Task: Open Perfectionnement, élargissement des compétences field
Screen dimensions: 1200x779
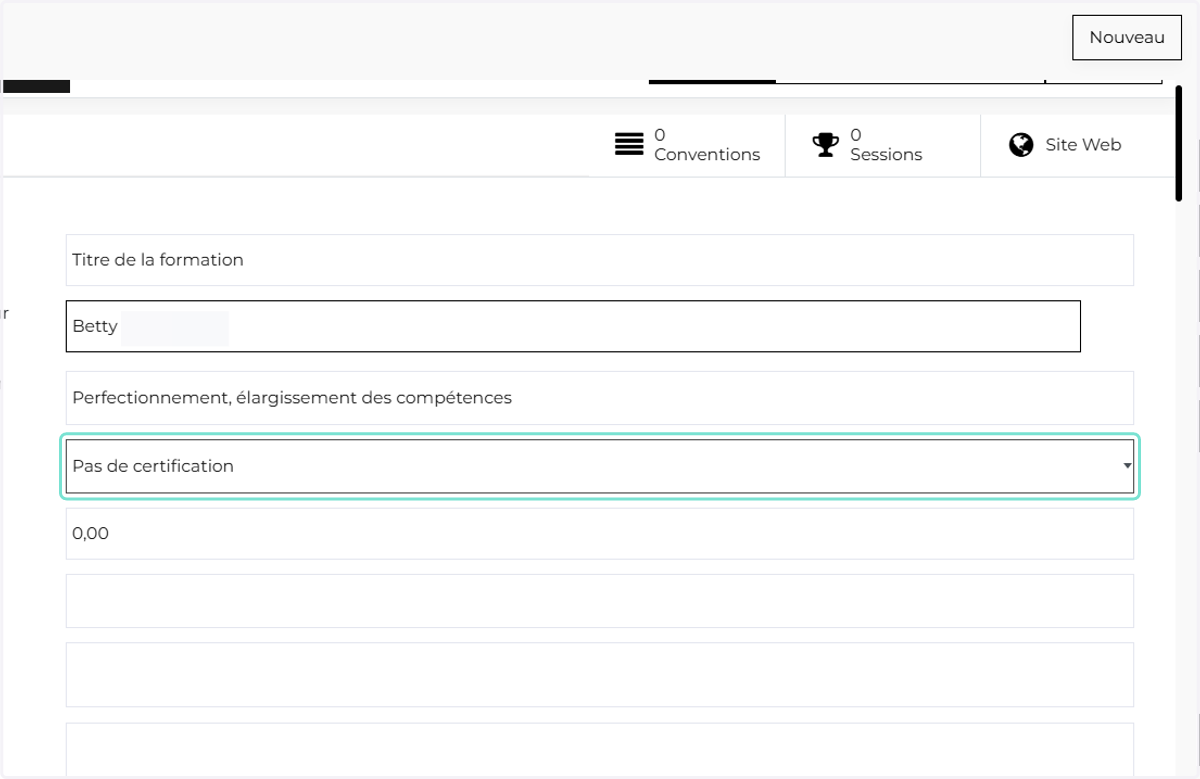Action: [600, 398]
